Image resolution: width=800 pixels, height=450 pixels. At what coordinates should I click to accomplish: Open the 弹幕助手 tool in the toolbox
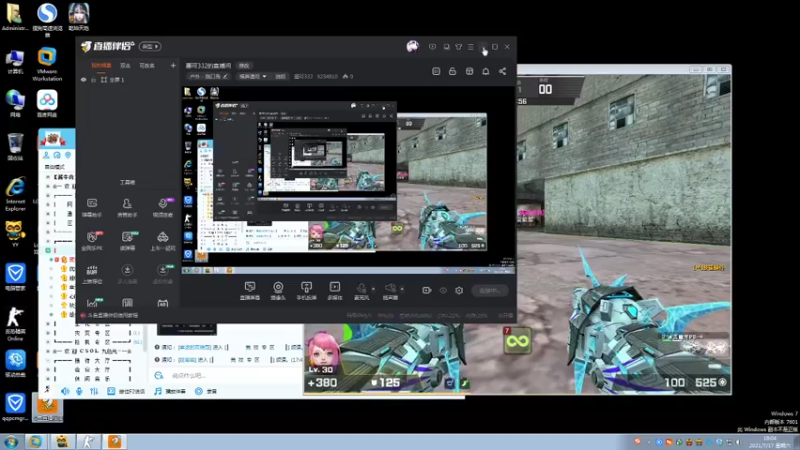(92, 208)
